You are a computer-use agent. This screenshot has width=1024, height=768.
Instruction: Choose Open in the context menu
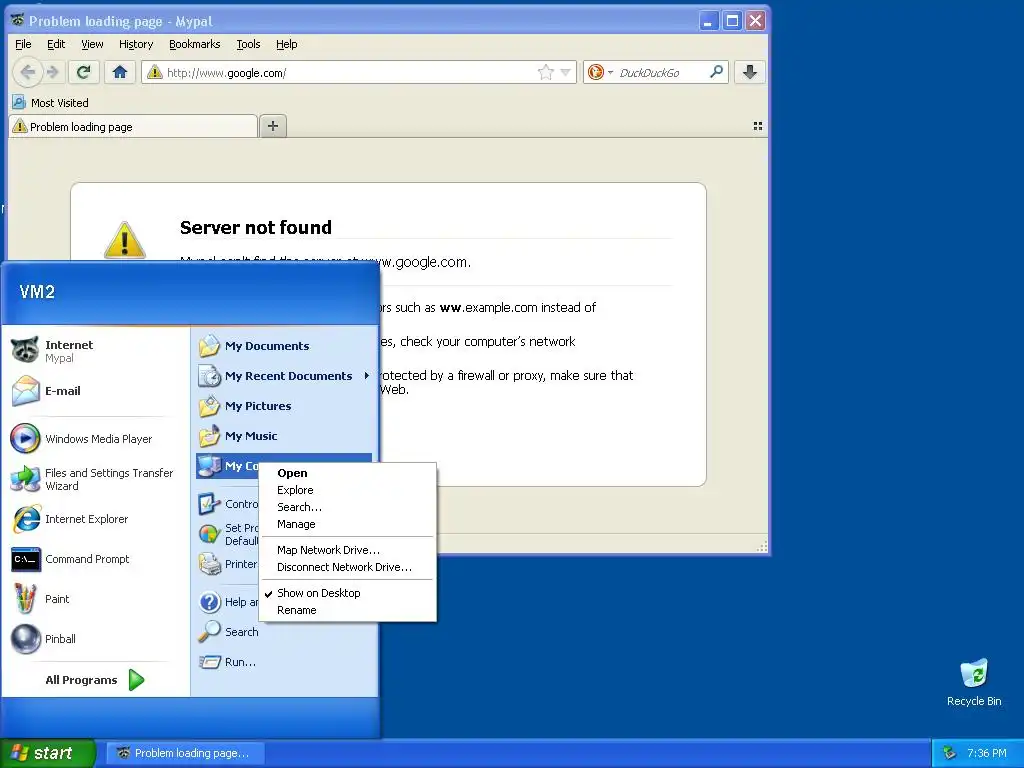click(347, 473)
